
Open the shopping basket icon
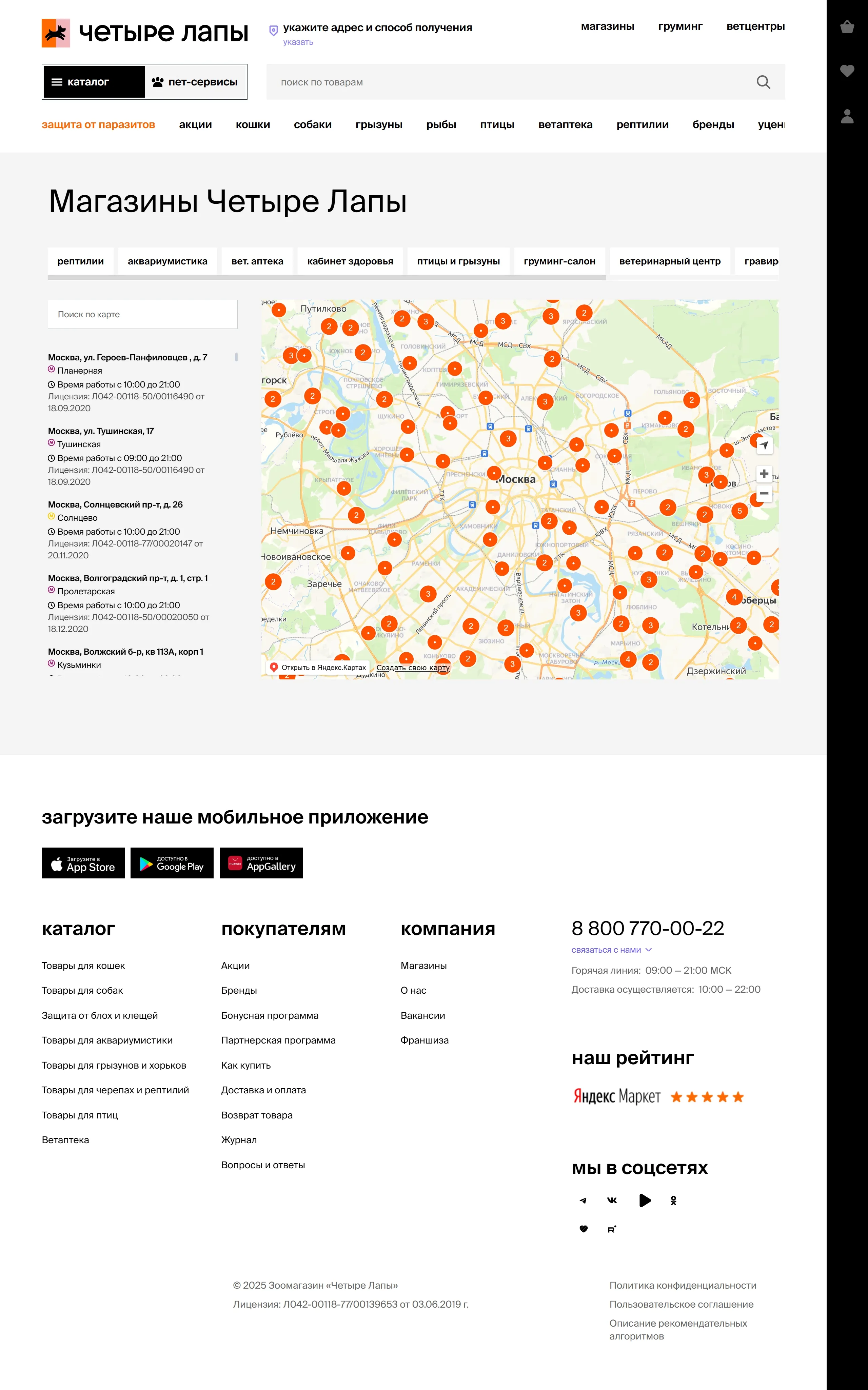(x=847, y=27)
